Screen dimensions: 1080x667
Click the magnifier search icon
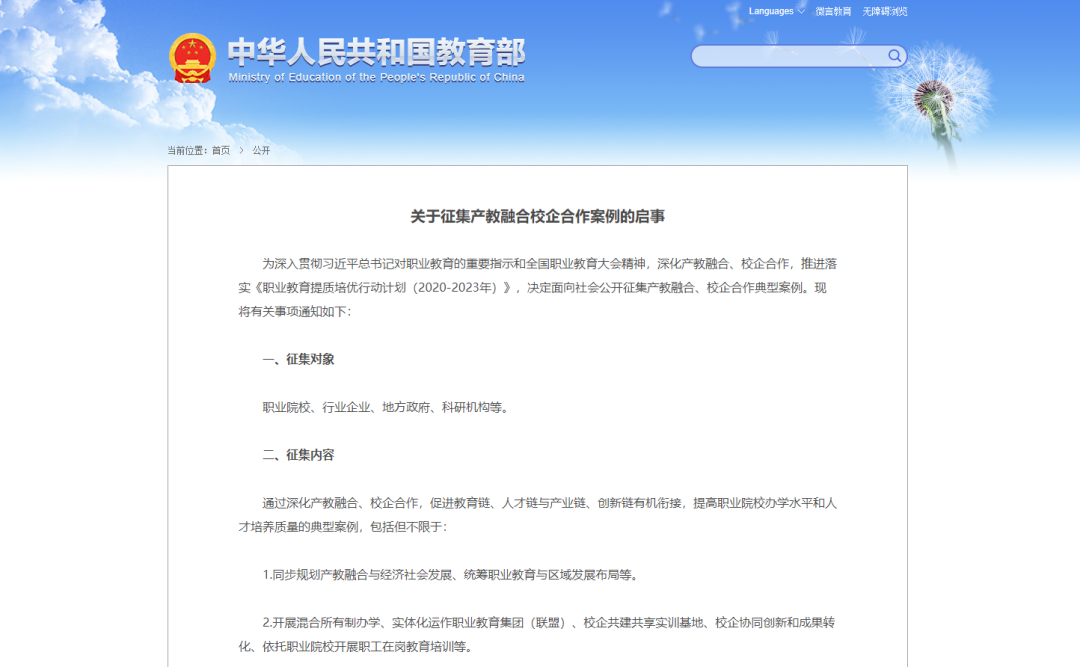[895, 56]
